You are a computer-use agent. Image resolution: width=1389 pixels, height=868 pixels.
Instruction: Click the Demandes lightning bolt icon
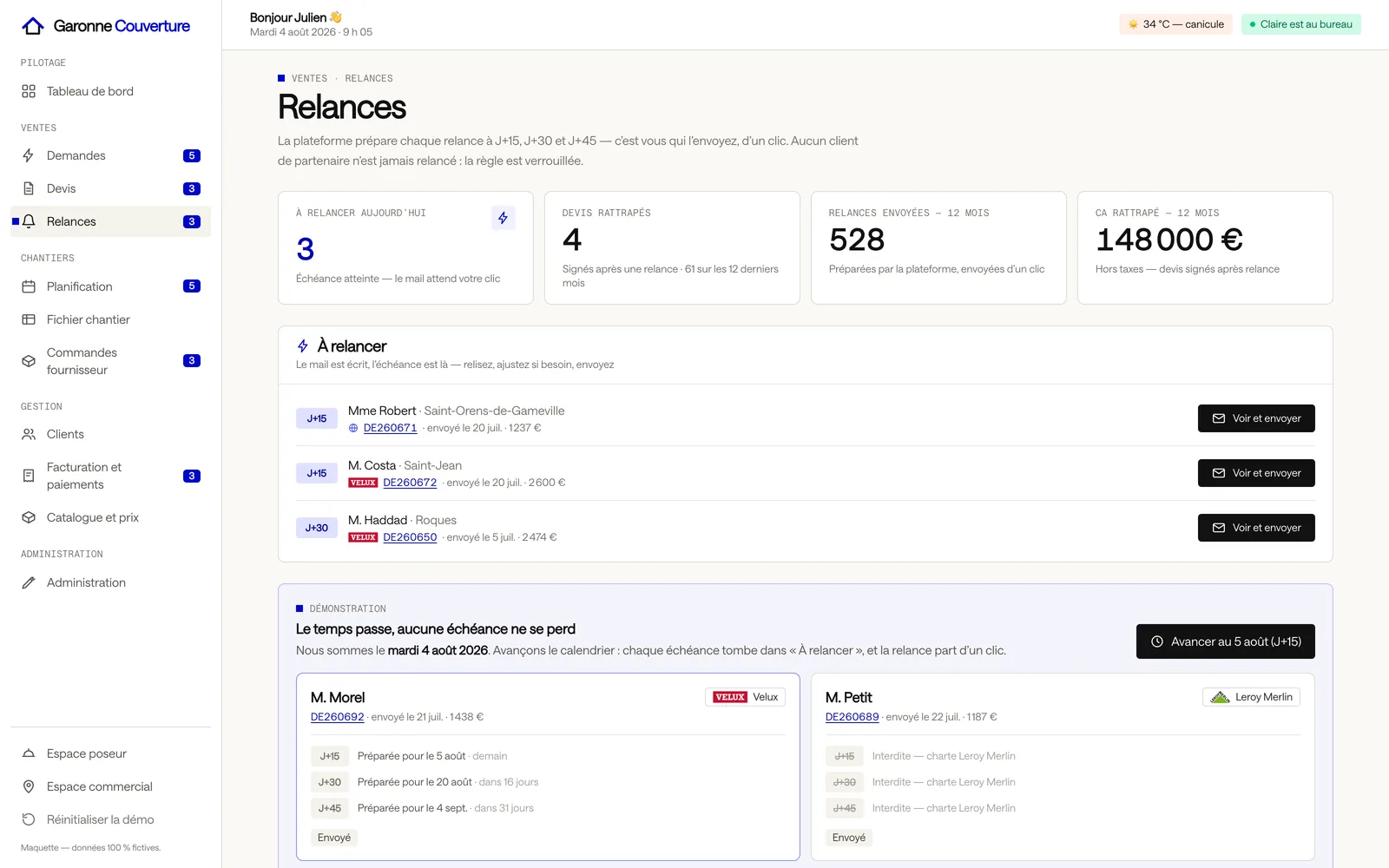click(29, 155)
